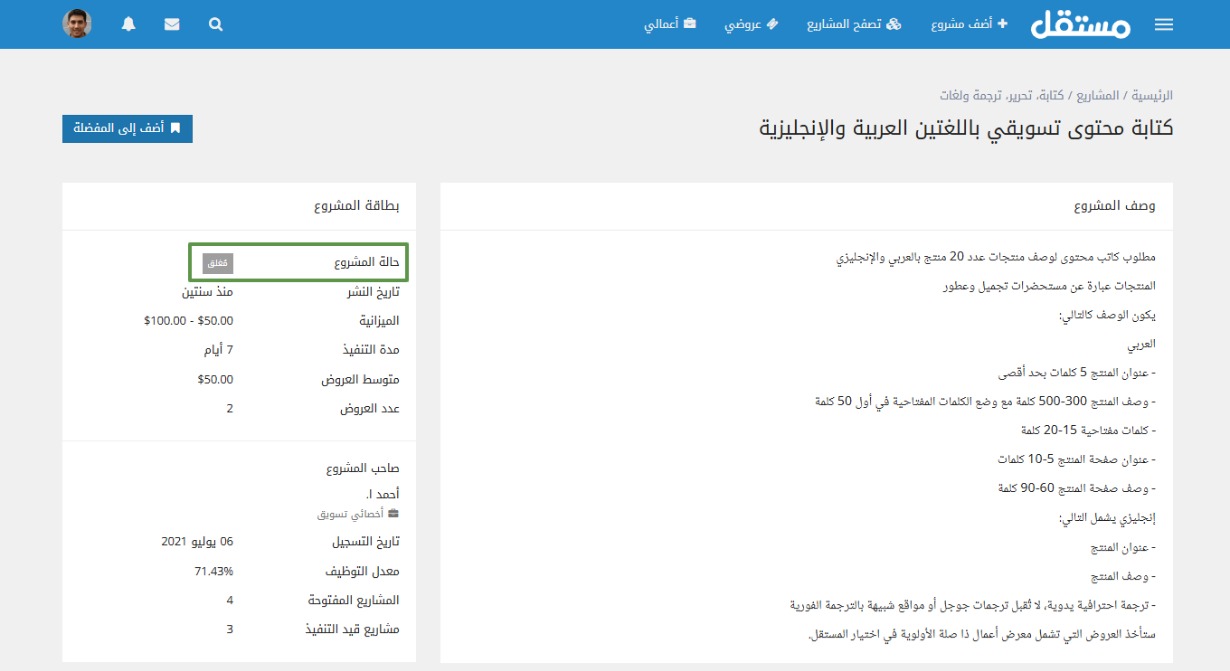Click the 06 يوليو 2021 registration date
Viewport: 1230px width, 671px height.
(197, 542)
